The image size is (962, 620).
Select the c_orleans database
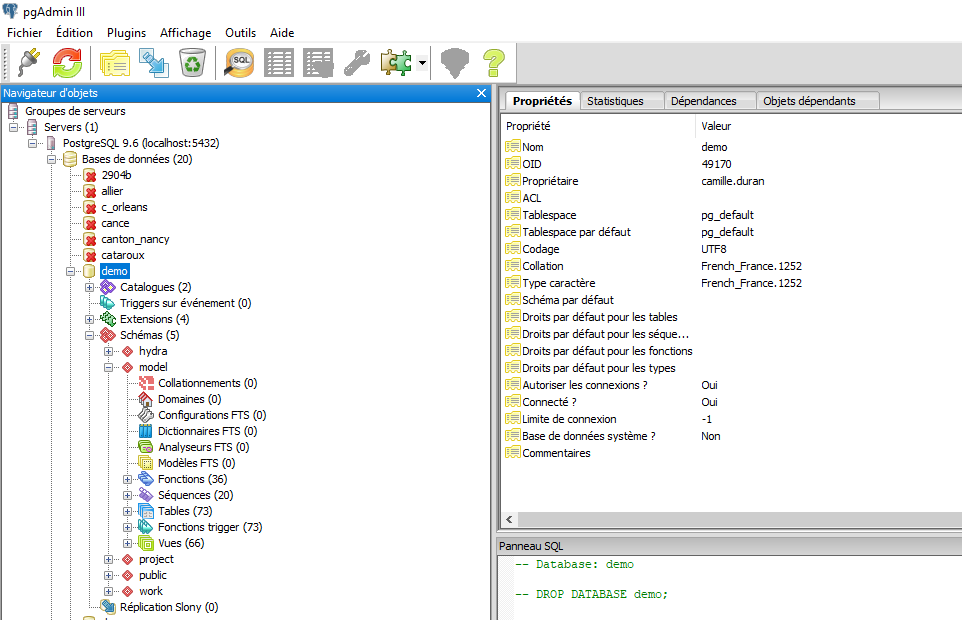click(x=125, y=207)
